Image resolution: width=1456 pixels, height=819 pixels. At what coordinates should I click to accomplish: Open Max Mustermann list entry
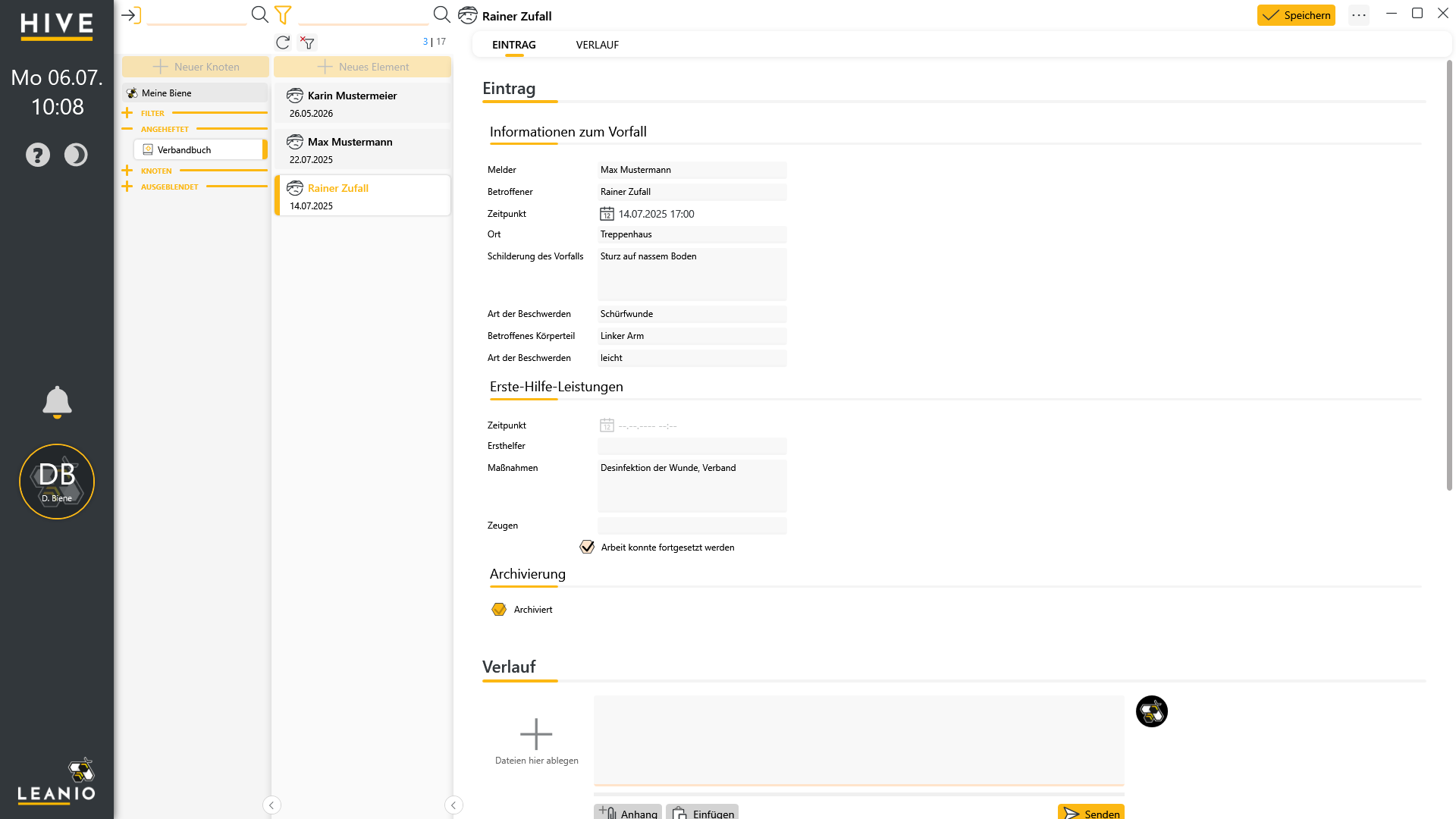pyautogui.click(x=362, y=150)
